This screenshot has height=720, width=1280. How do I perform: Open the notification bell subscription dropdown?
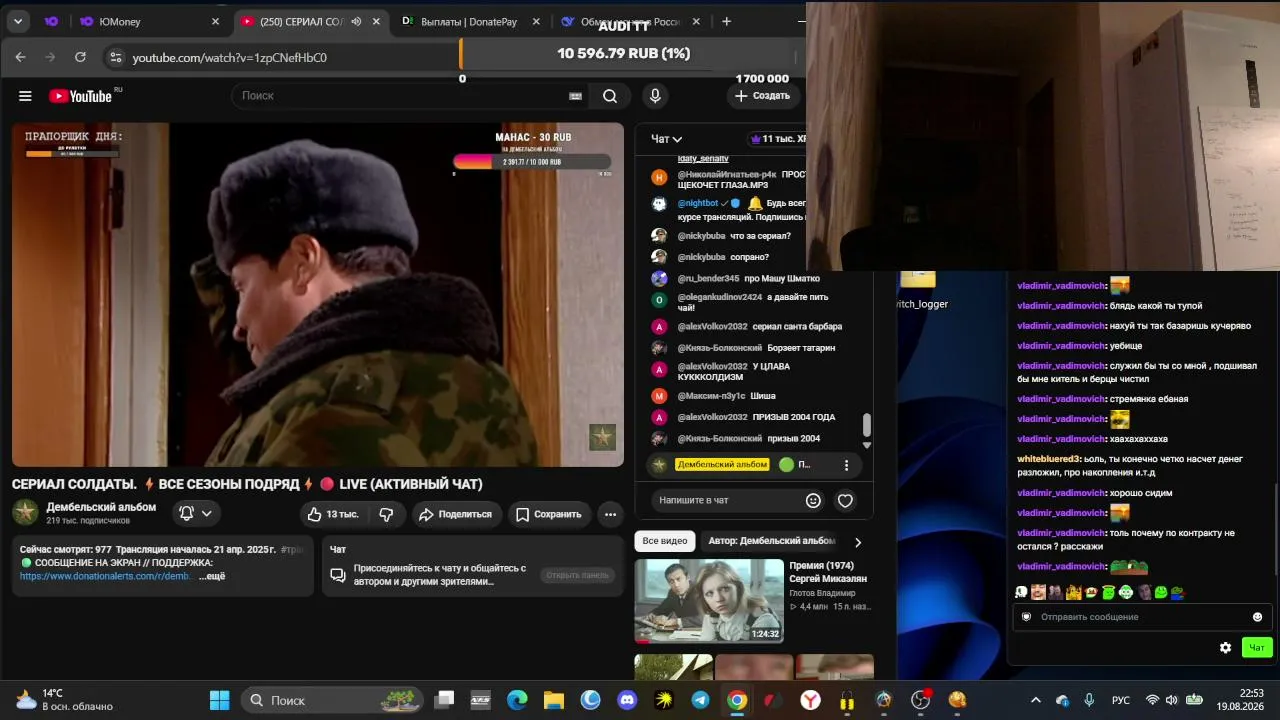tap(195, 514)
